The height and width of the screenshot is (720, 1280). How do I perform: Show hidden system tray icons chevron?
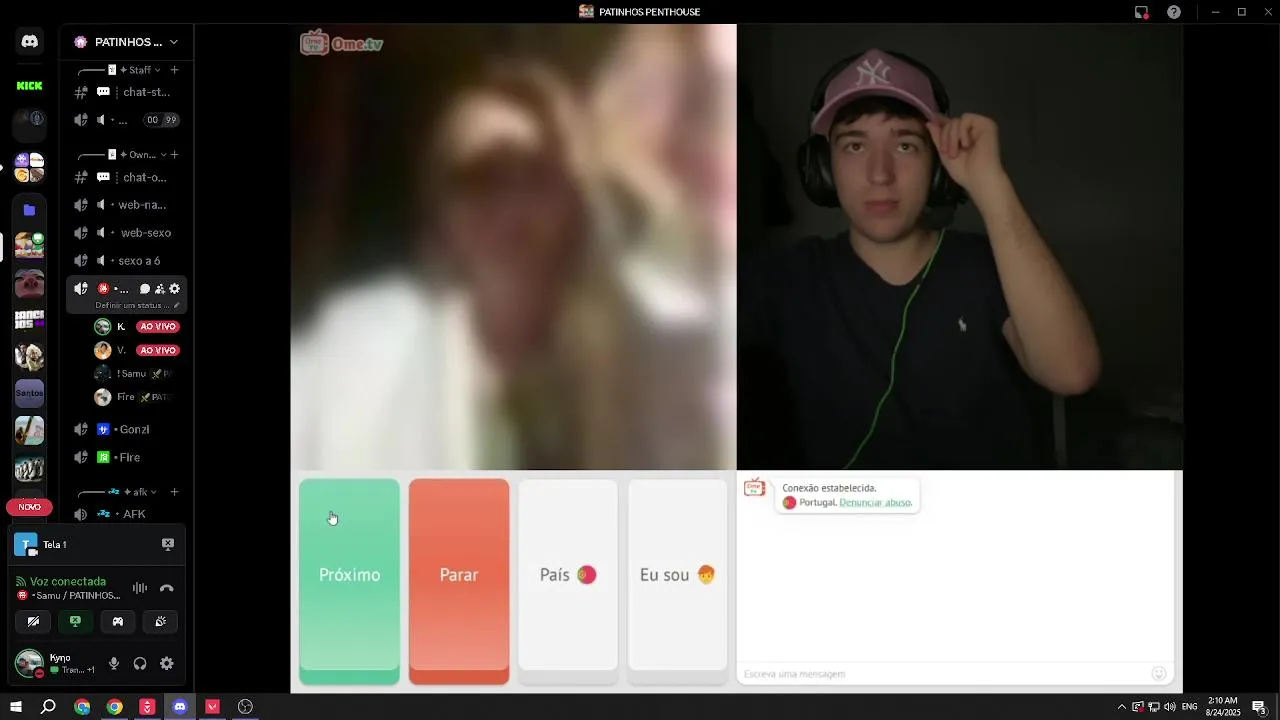coord(1121,707)
